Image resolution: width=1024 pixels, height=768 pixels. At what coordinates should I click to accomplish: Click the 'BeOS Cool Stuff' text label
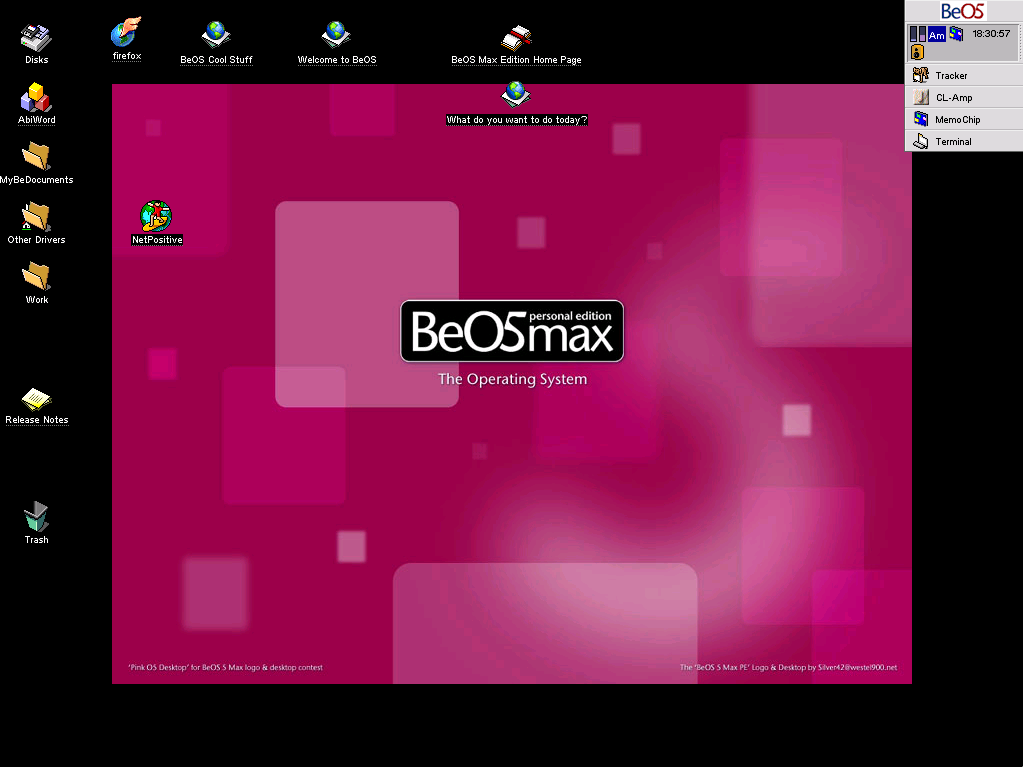click(216, 59)
